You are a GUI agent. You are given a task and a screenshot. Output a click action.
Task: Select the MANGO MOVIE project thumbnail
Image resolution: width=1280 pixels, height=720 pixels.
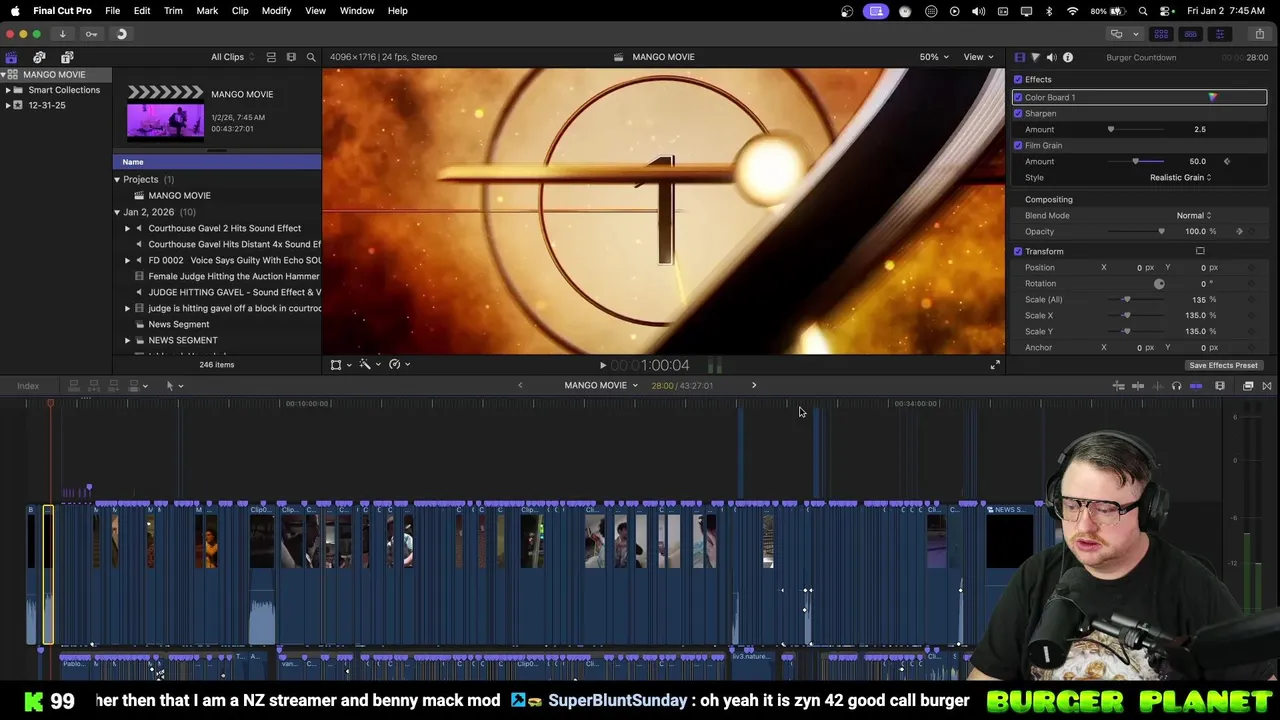click(165, 111)
